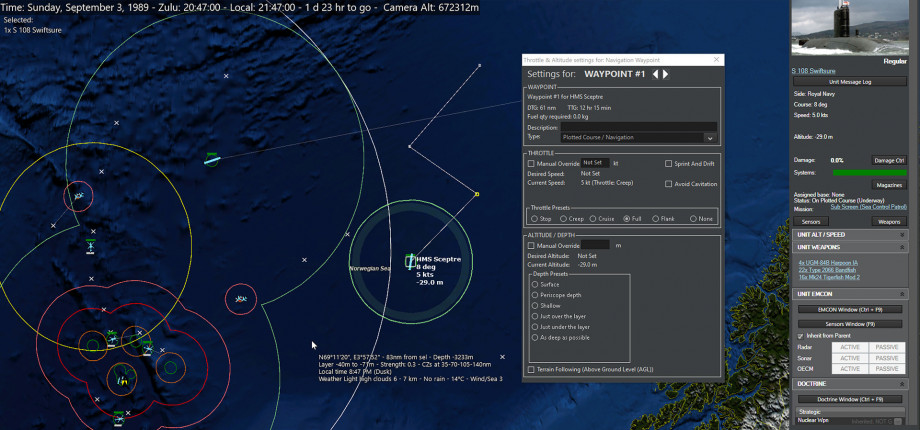The height and width of the screenshot is (430, 920).
Task: Toggle Inherit from Parent checkbox
Action: click(800, 336)
